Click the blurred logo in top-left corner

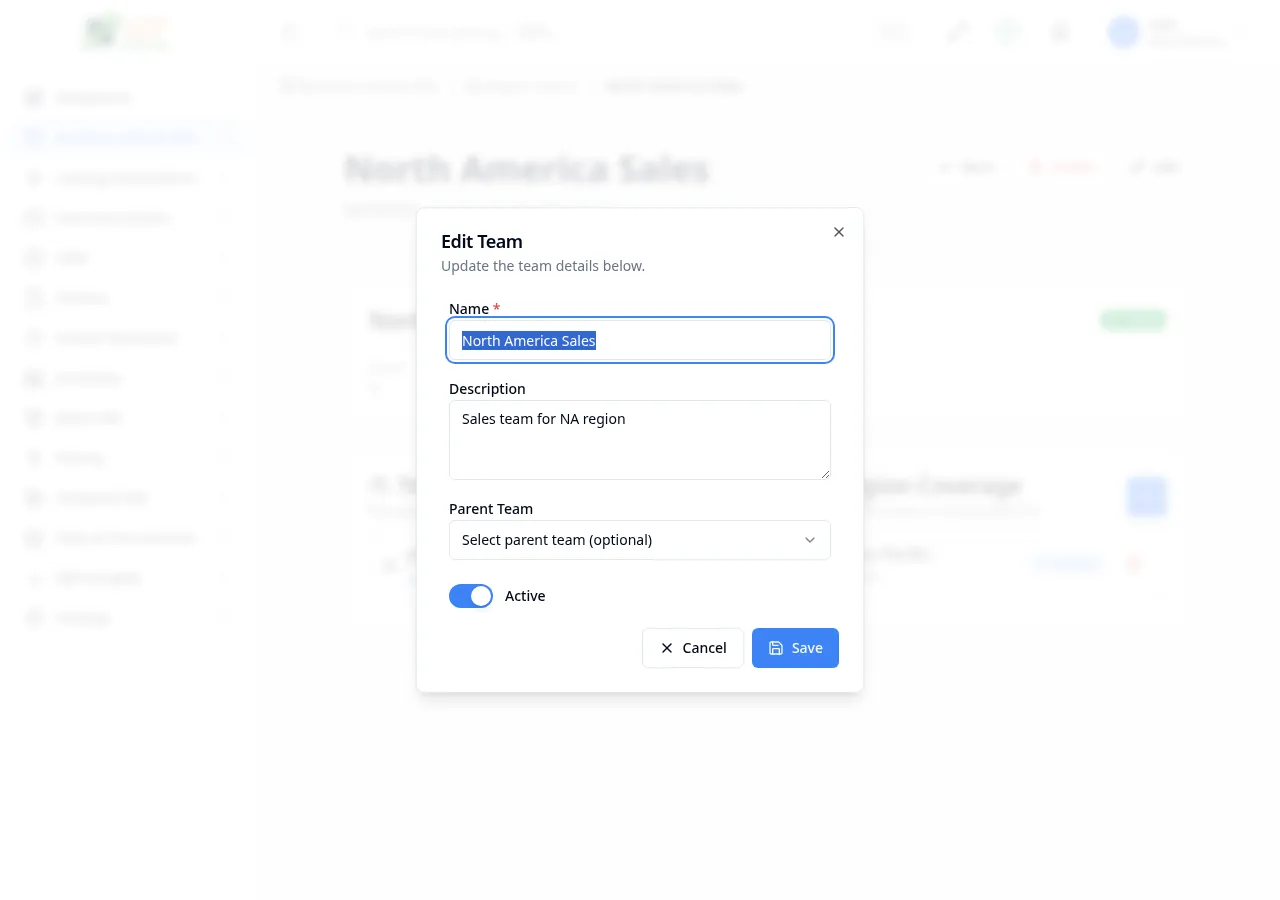pos(125,32)
